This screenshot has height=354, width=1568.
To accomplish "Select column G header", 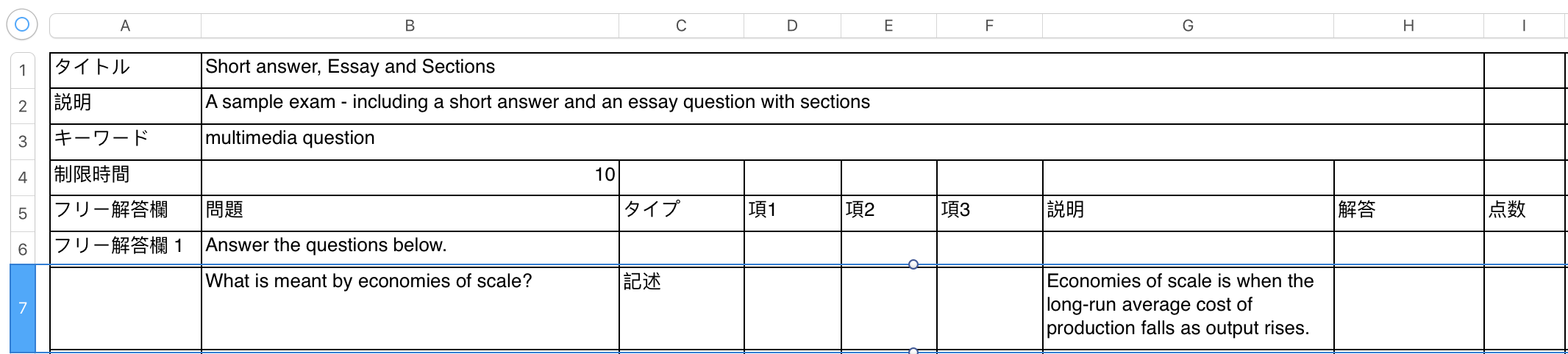I will 1188,26.
